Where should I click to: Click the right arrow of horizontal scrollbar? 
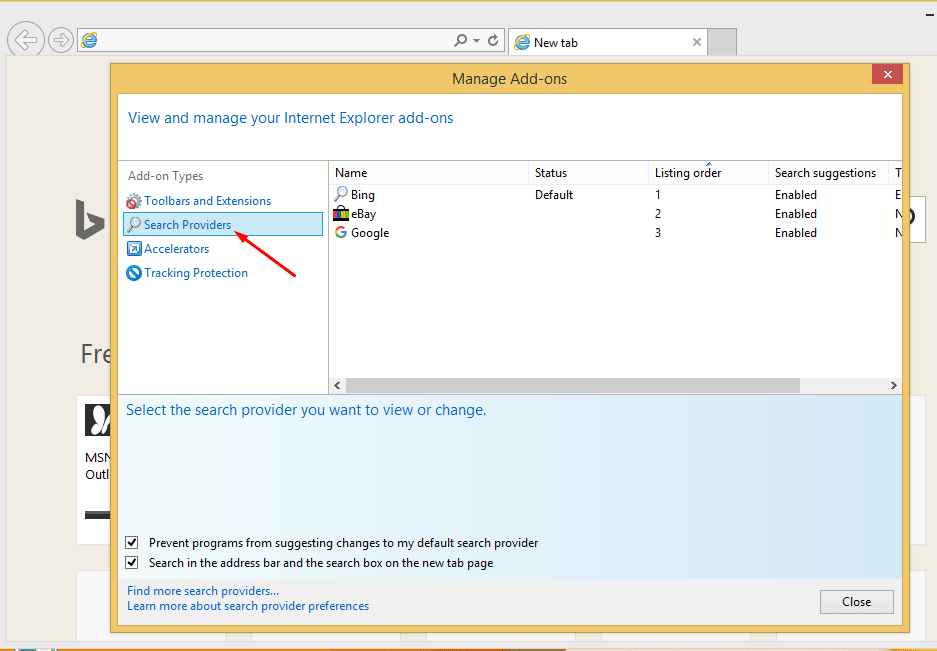[893, 386]
